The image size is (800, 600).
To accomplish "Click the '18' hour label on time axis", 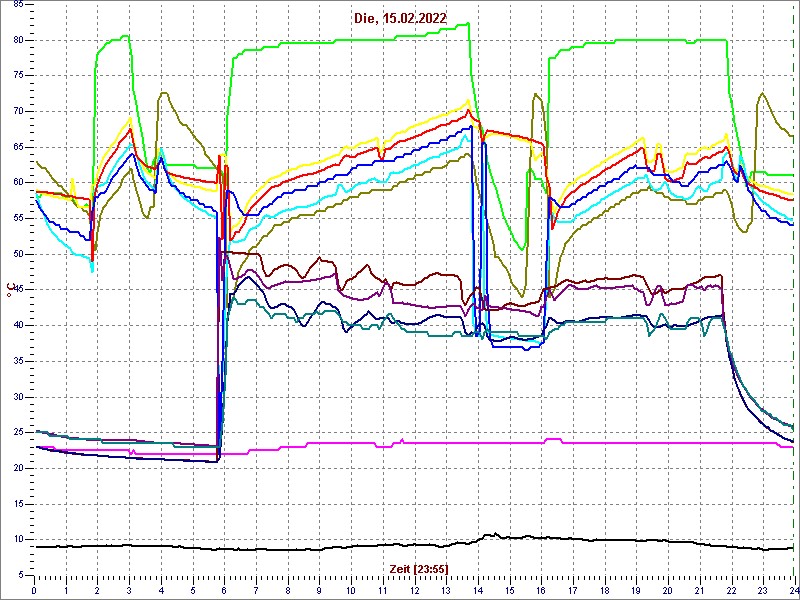I will (x=605, y=590).
